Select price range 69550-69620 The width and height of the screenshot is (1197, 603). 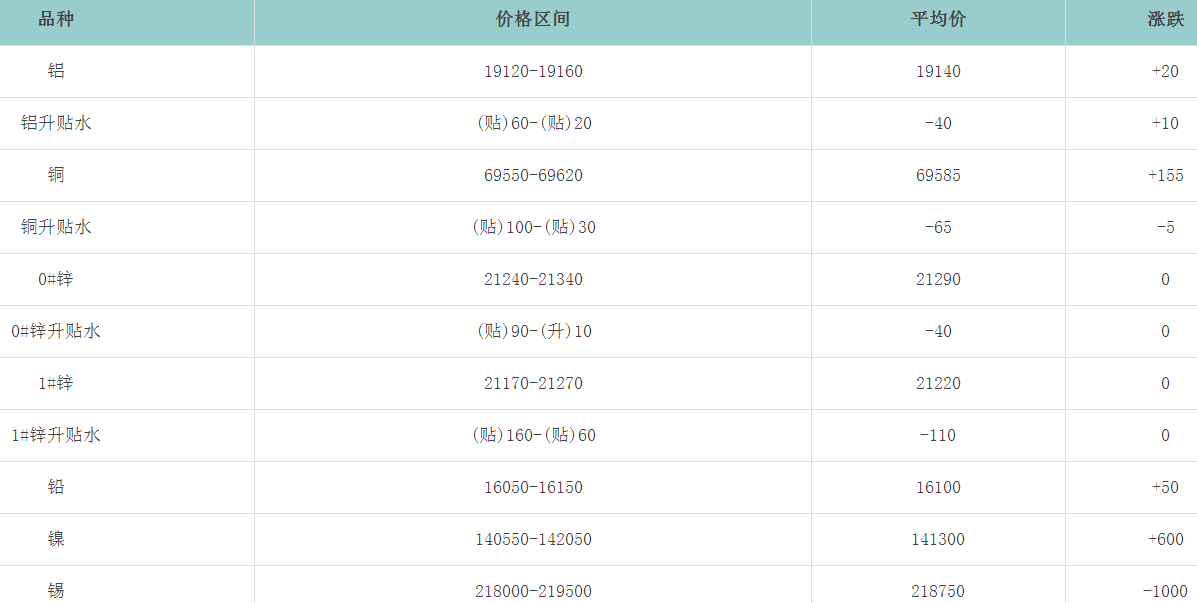click(533, 176)
